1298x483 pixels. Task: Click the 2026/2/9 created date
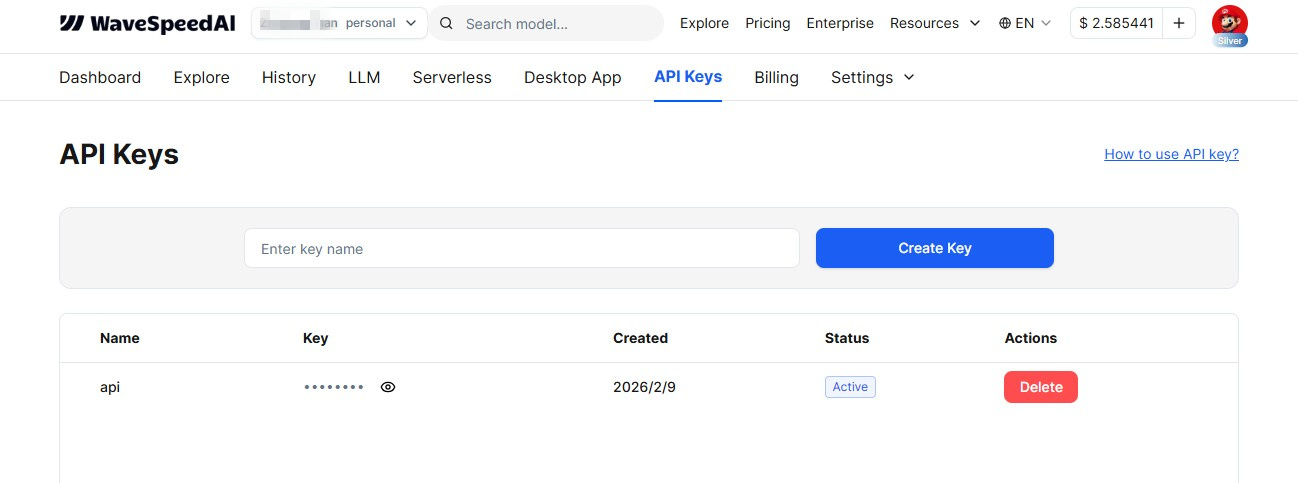click(x=642, y=387)
